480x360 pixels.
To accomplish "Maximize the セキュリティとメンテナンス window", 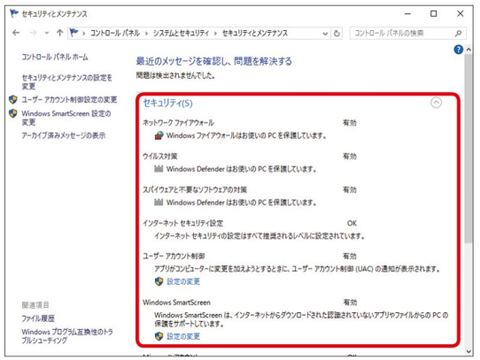I will [433, 14].
